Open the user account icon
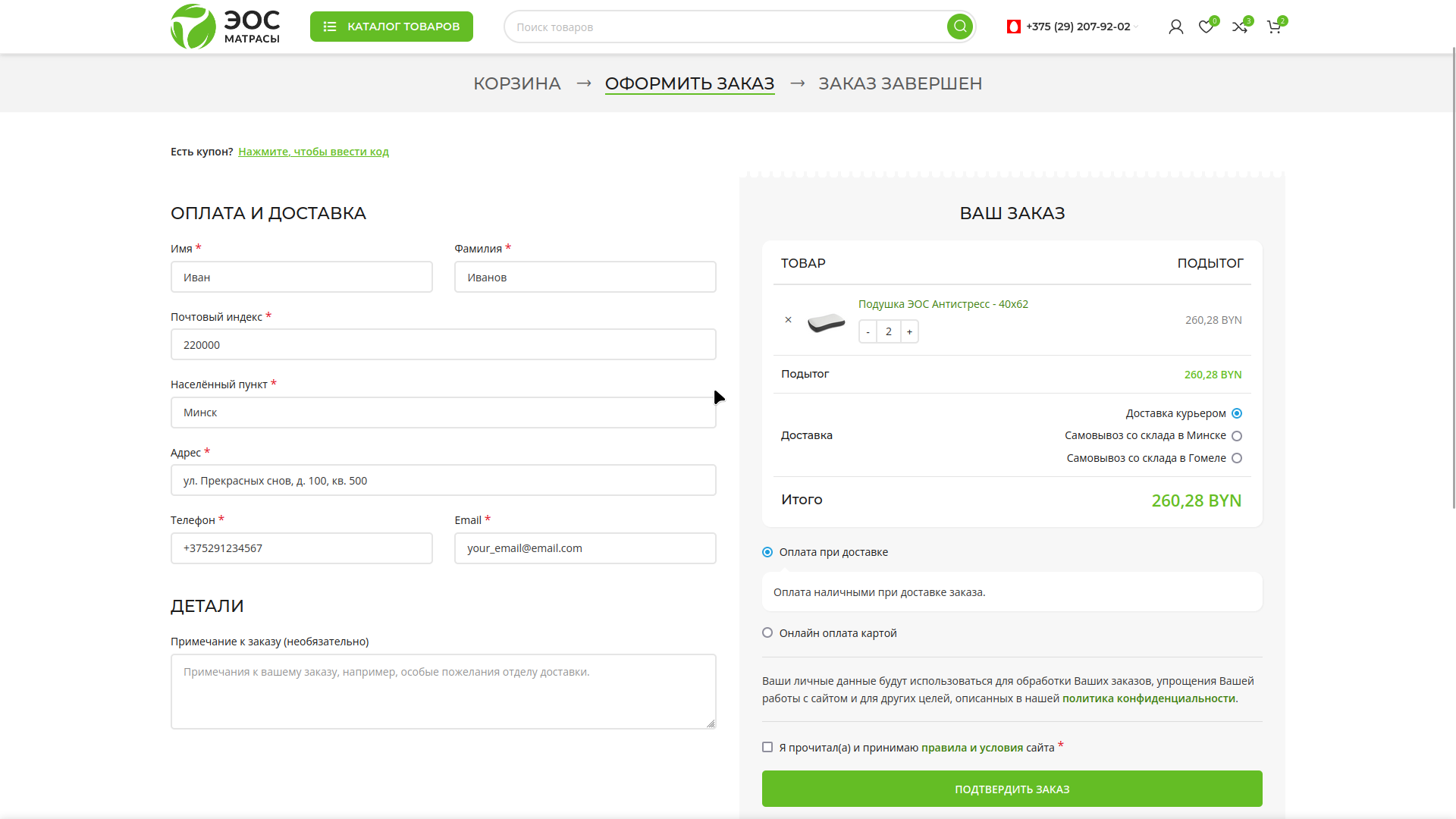1456x819 pixels. (x=1175, y=27)
